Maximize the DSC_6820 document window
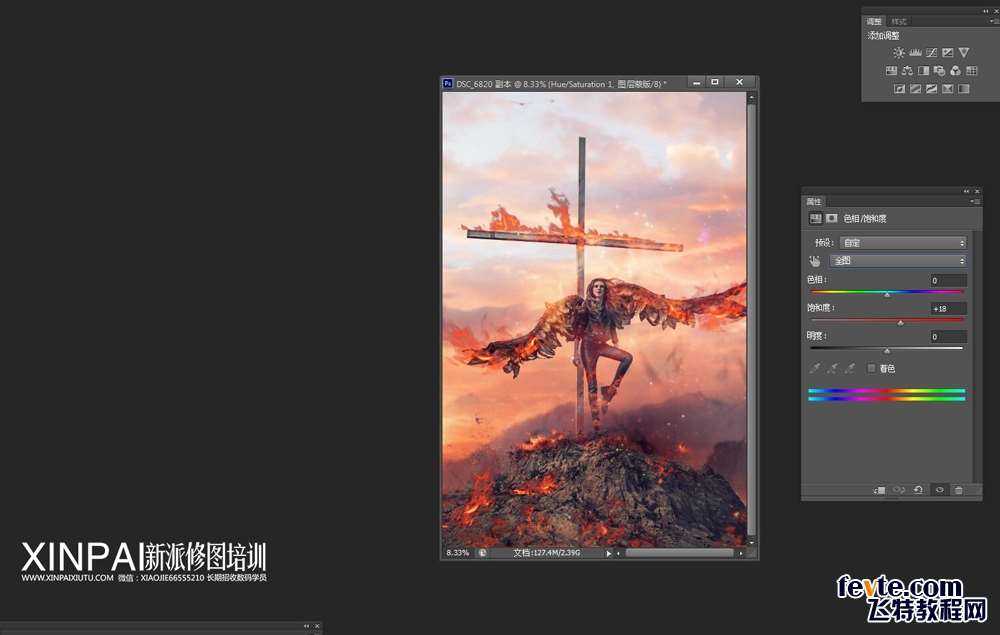Viewport: 1000px width, 635px height. [715, 82]
